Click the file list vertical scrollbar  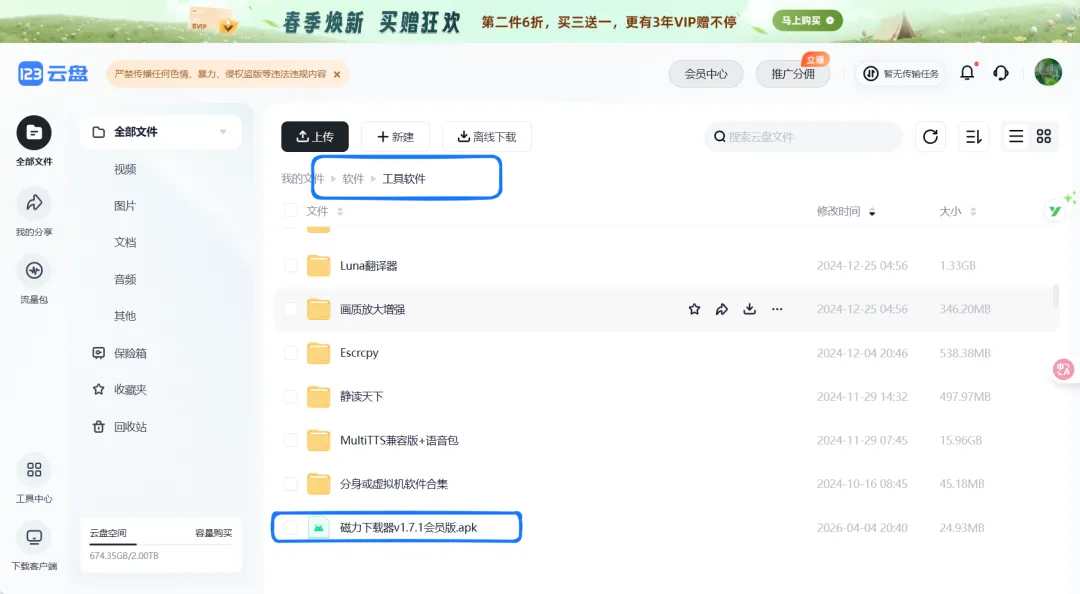pyautogui.click(x=1055, y=295)
